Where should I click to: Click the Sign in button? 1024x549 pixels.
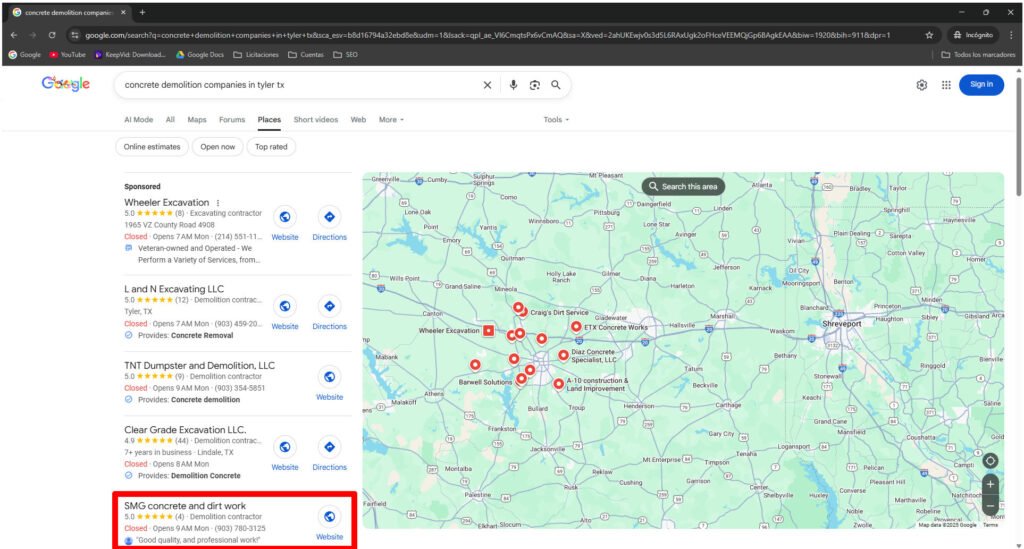tap(981, 85)
